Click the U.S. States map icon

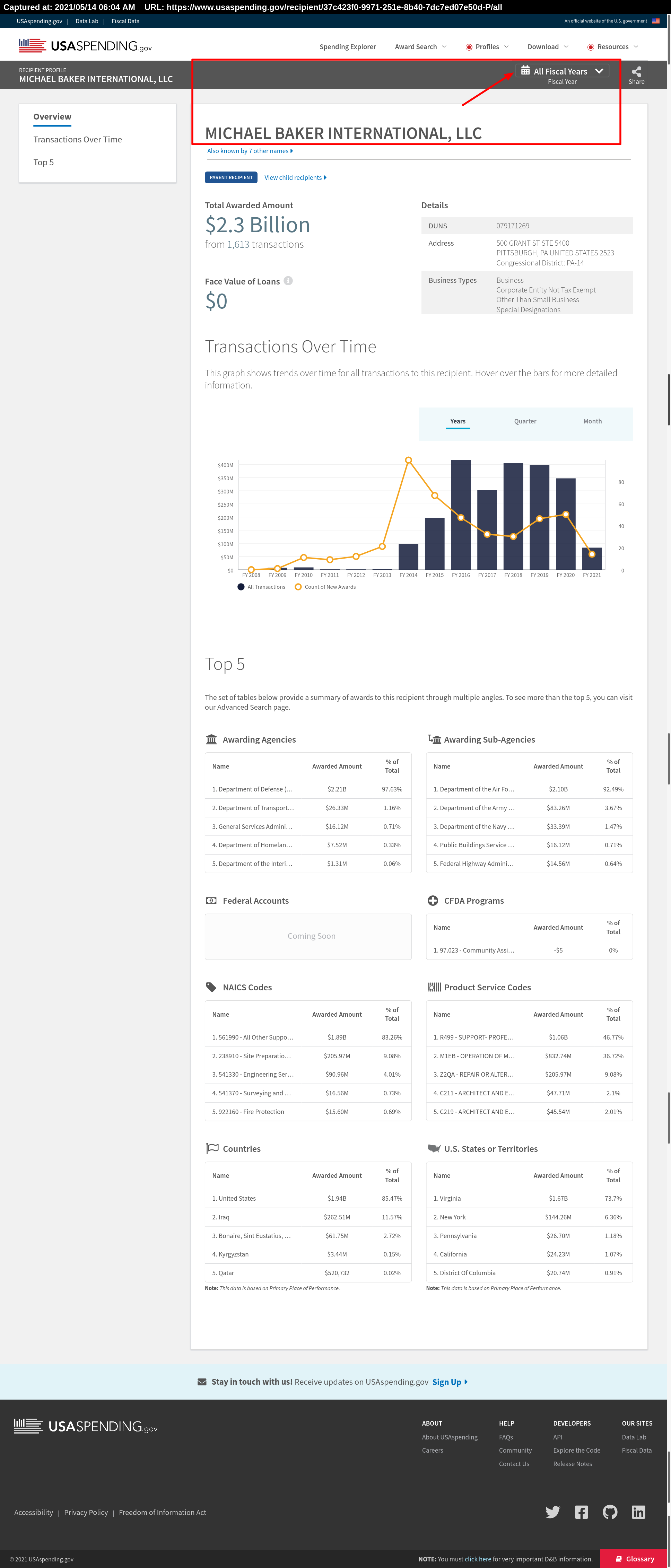point(434,1148)
